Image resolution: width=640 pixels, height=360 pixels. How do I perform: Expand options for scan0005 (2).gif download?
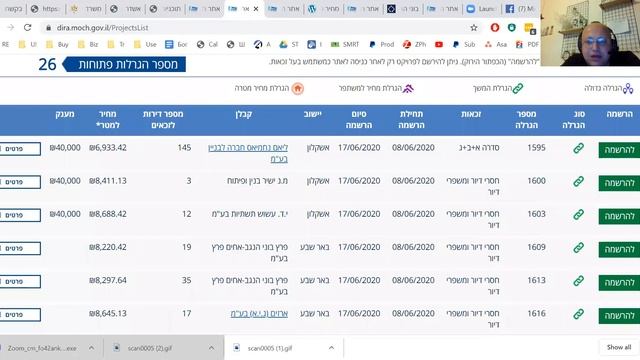click(211, 348)
